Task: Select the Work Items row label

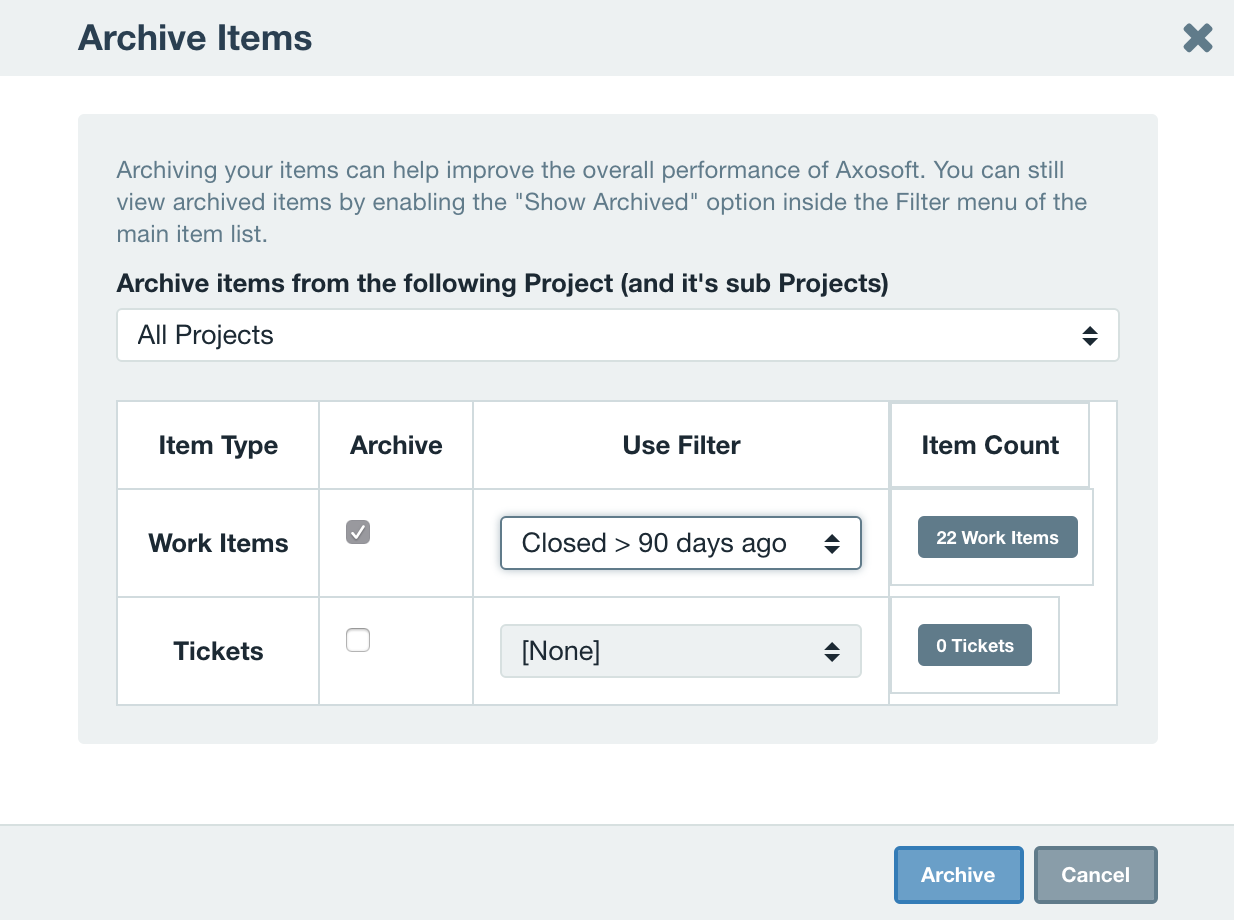Action: (x=217, y=543)
